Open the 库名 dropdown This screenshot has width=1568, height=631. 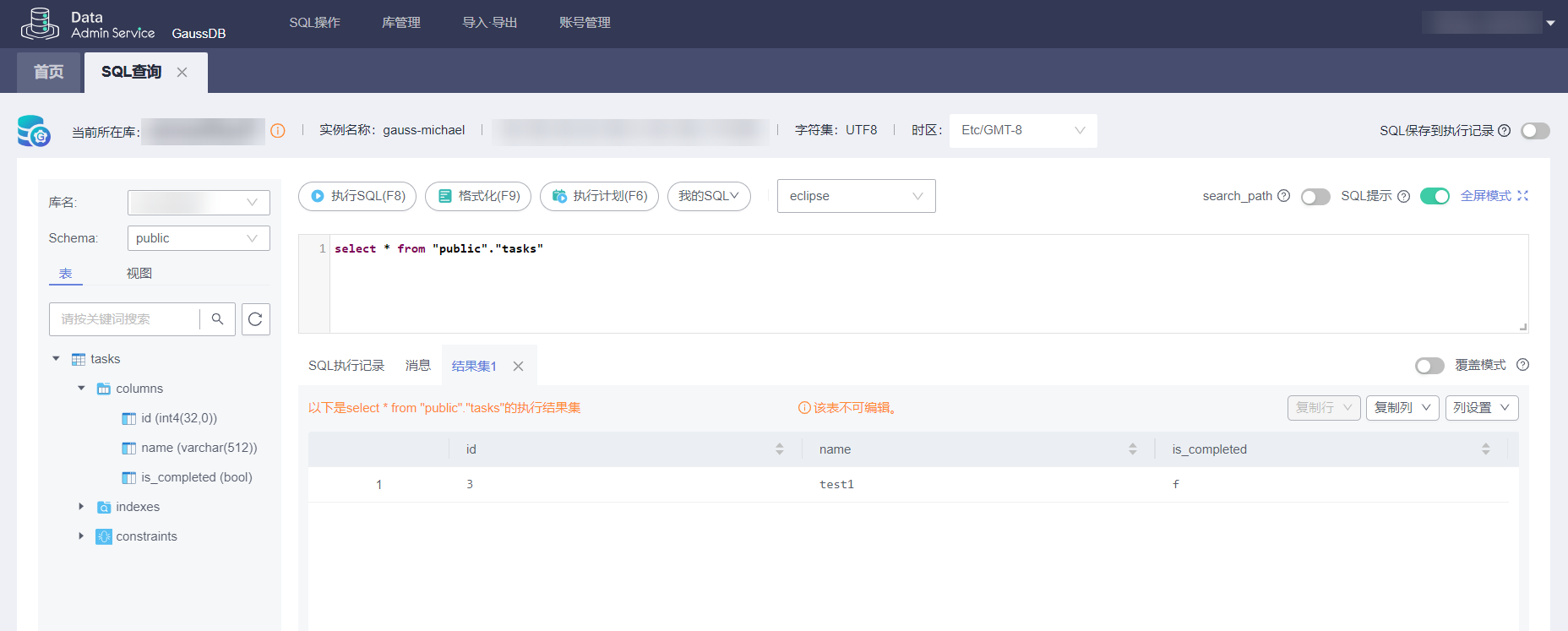click(199, 203)
